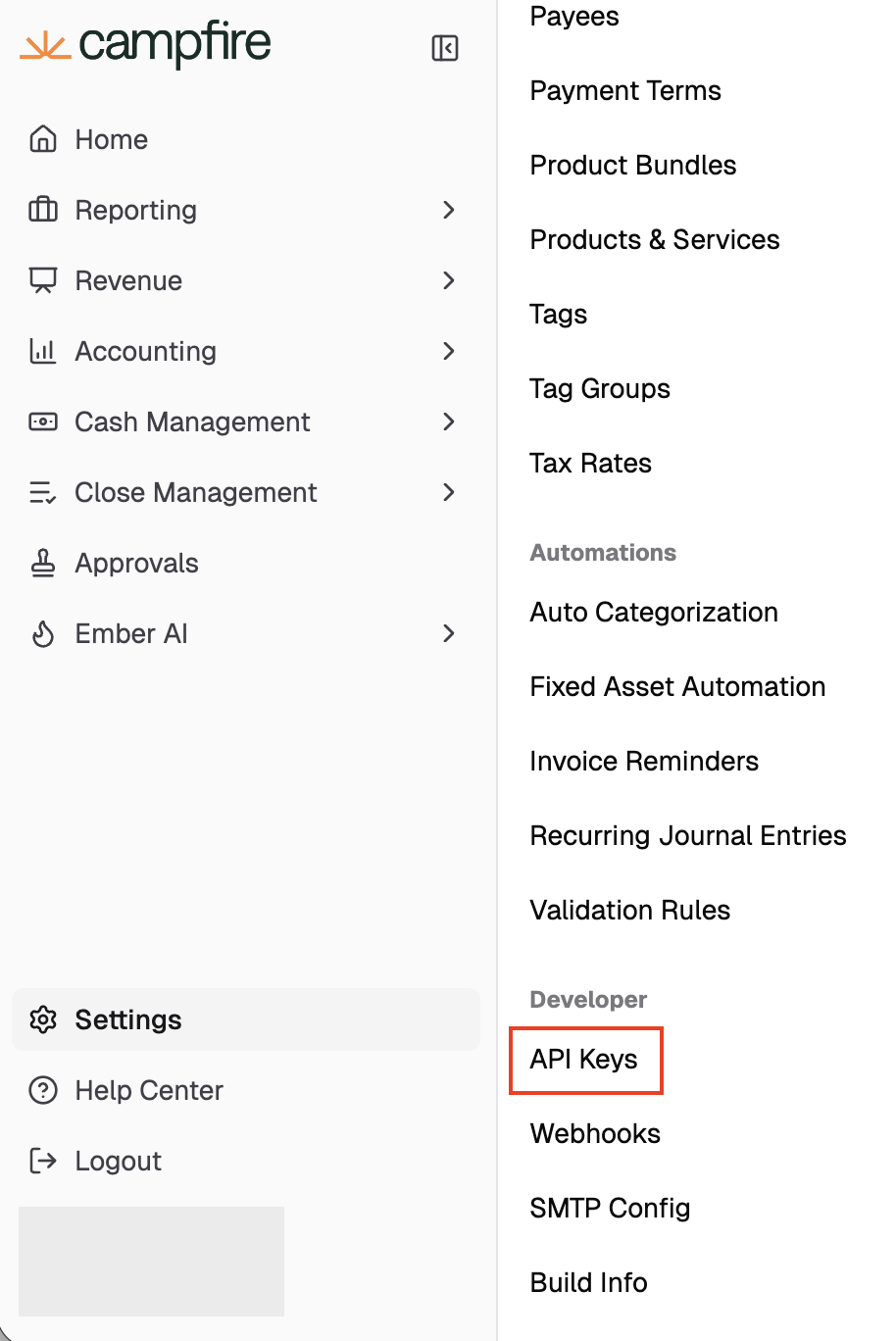The width and height of the screenshot is (896, 1341).
Task: Collapse the sidebar panel icon
Action: (445, 48)
